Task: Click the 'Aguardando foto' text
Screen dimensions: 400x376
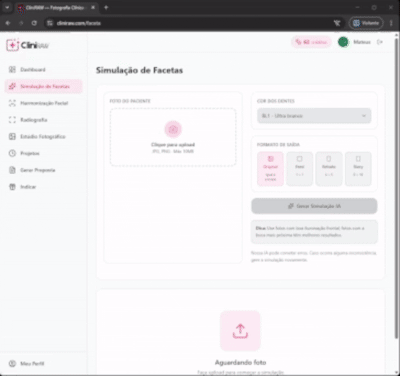Action: click(x=240, y=362)
